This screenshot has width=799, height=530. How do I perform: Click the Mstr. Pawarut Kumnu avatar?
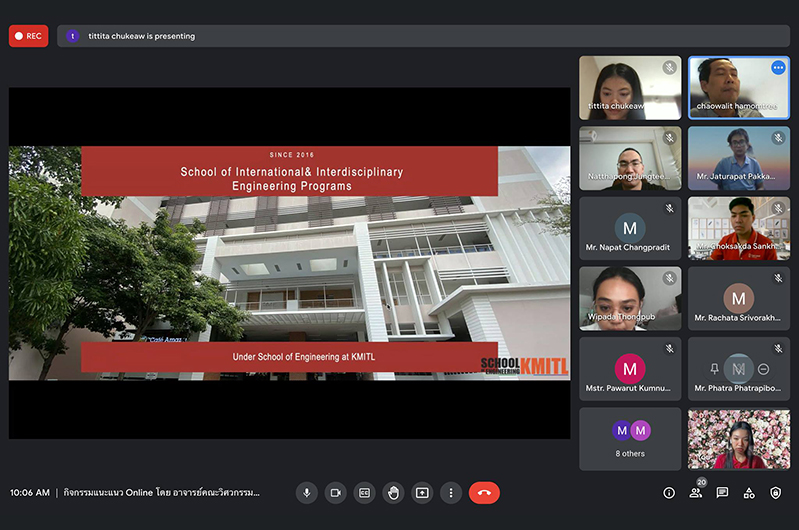tap(630, 368)
